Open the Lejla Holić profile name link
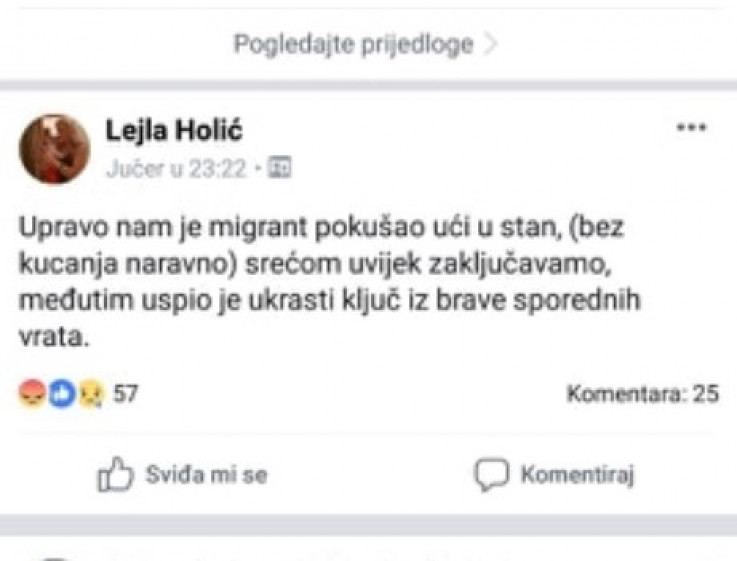 174,131
